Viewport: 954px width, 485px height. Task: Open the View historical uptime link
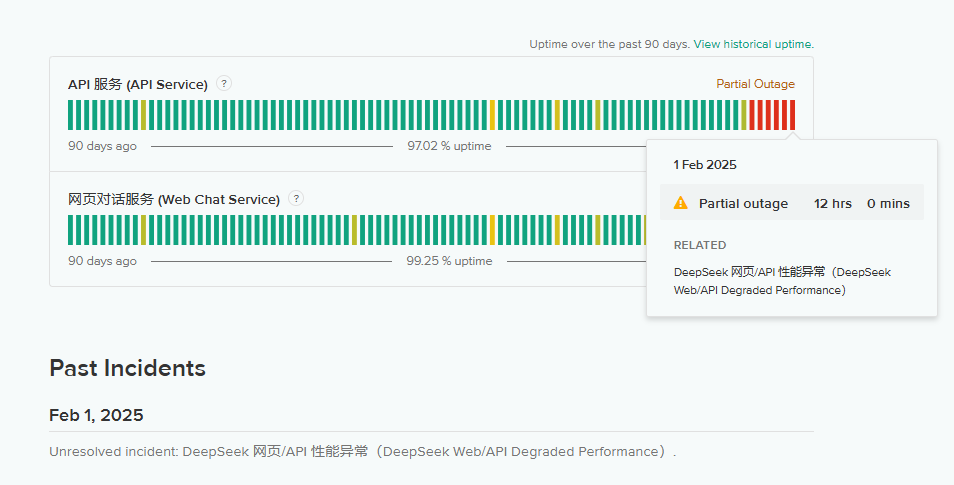[753, 44]
